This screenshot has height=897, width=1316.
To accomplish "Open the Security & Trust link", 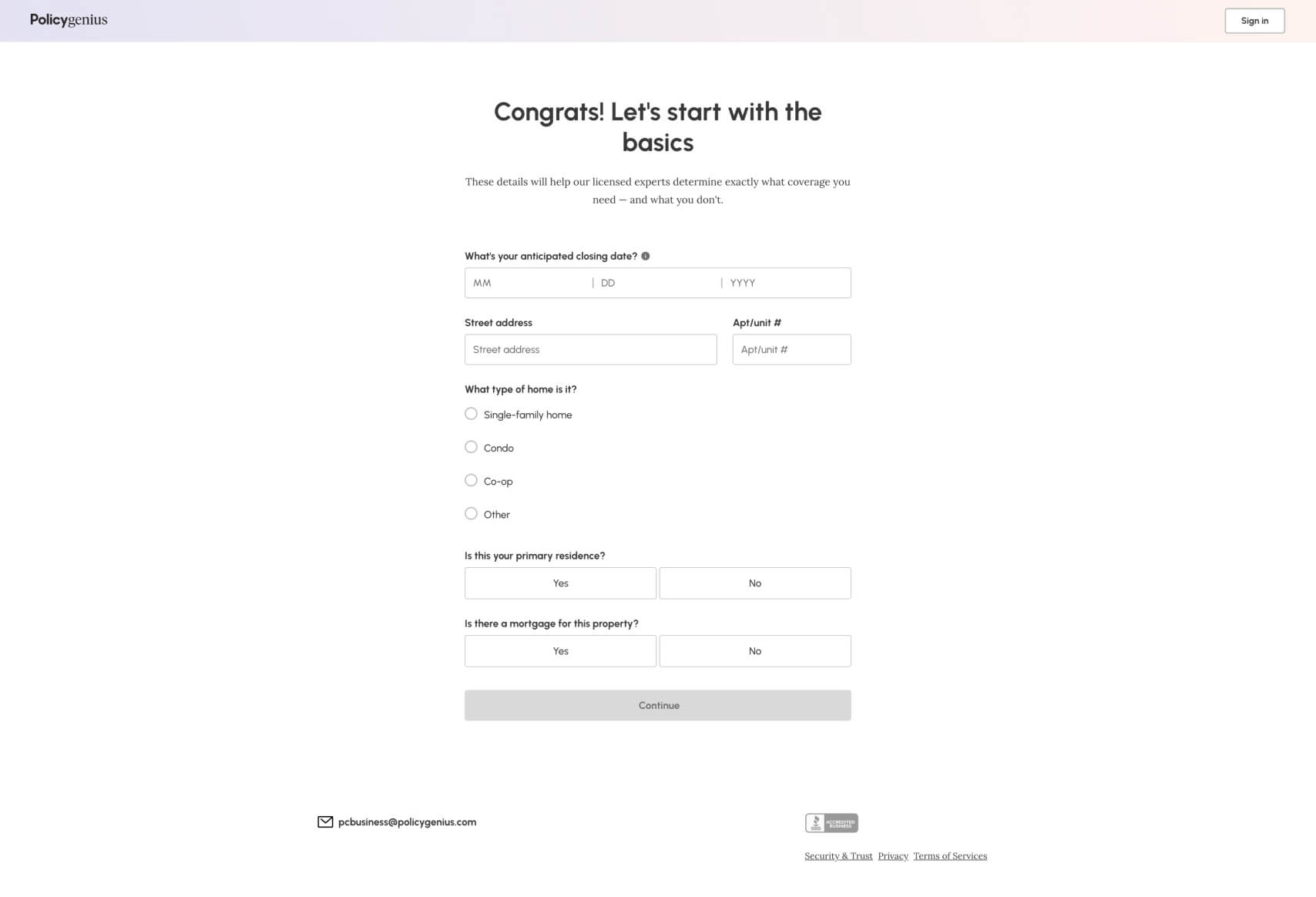I will [838, 856].
